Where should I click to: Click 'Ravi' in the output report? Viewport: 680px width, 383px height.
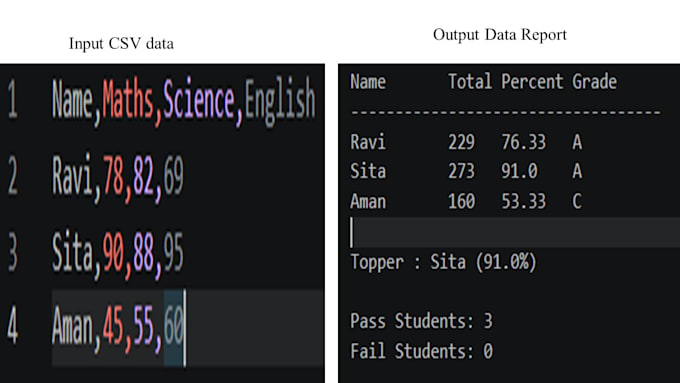pos(368,142)
